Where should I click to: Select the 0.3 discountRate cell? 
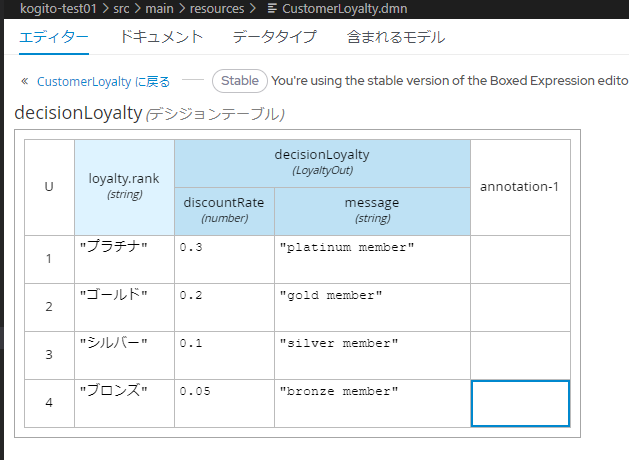click(x=224, y=259)
